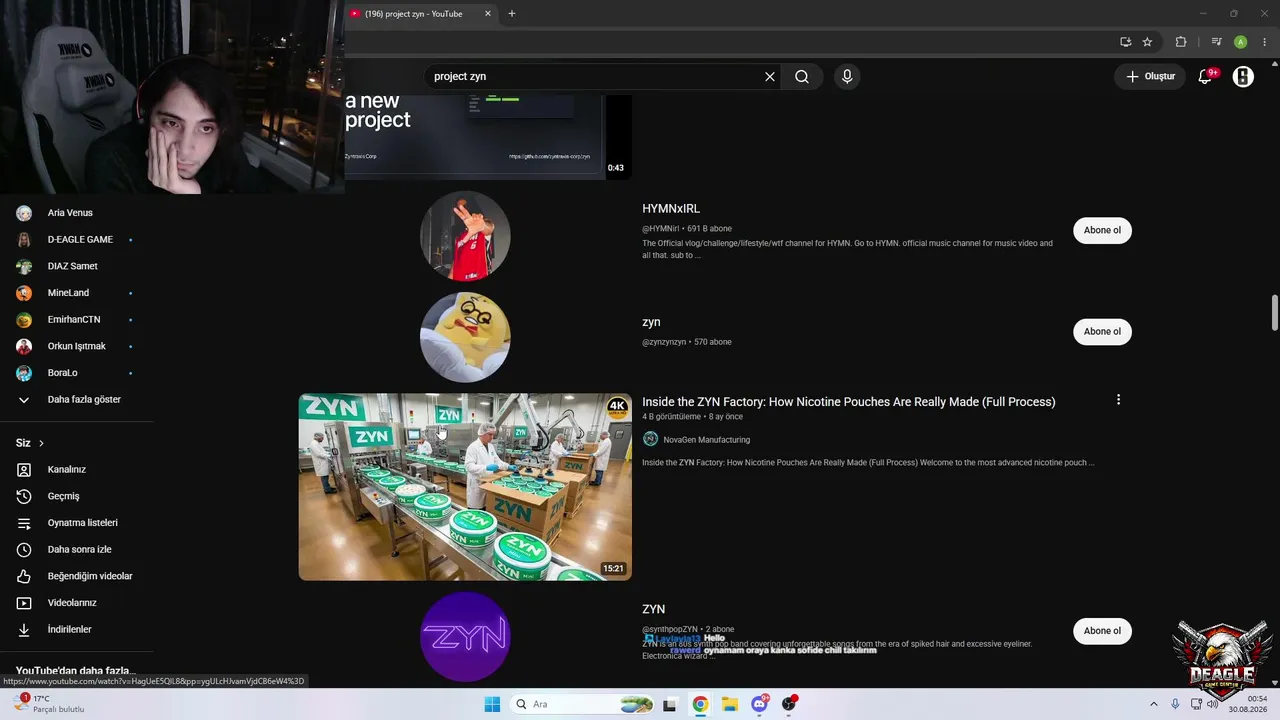Start voice search with the microphone

pos(847,76)
